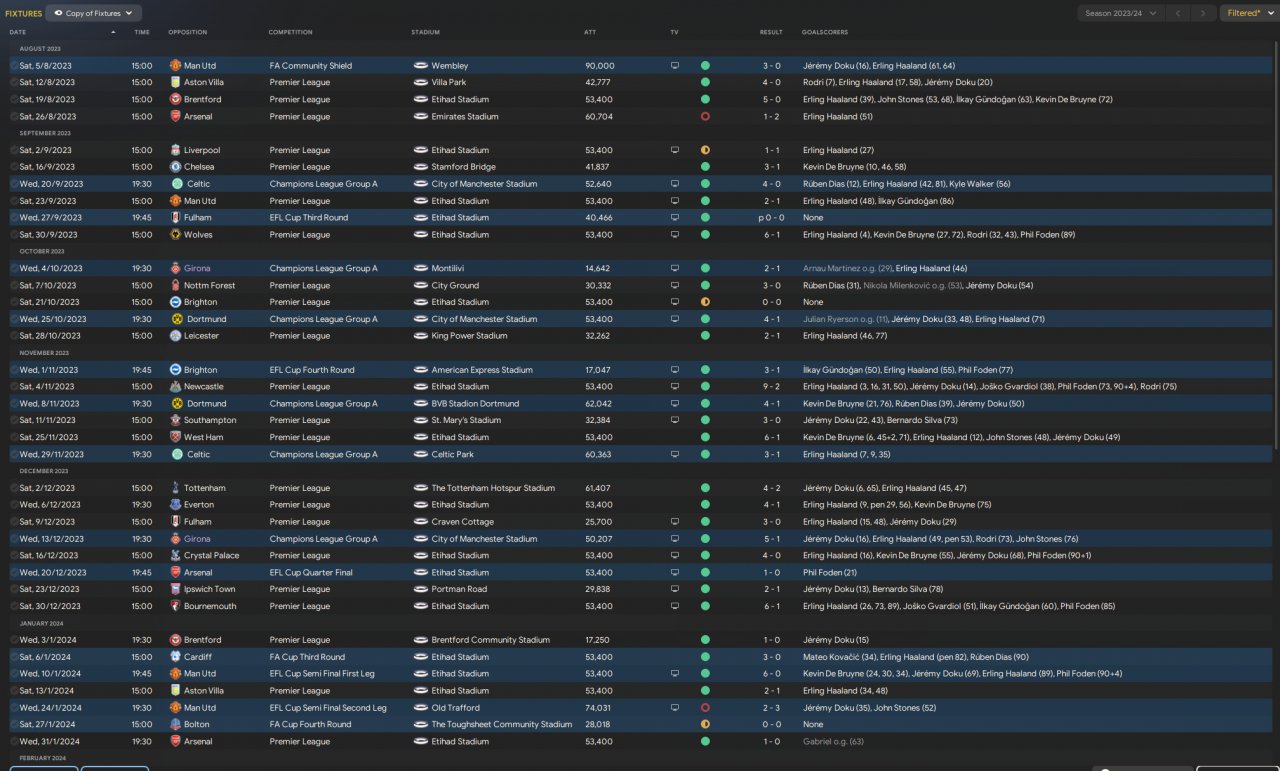Click the Southampton club badge
This screenshot has width=1280, height=771.
(x=175, y=421)
